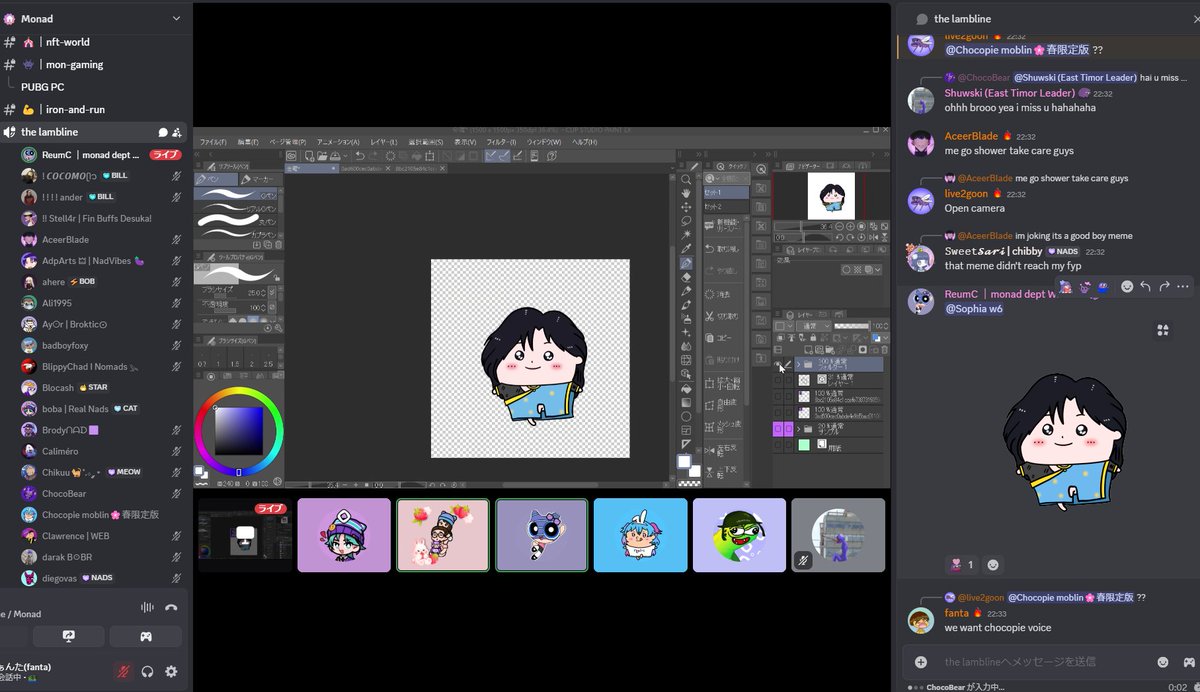Image resolution: width=1200 pixels, height=692 pixels.
Task: Click the chibi sticker in chat
Action: (x=1063, y=443)
